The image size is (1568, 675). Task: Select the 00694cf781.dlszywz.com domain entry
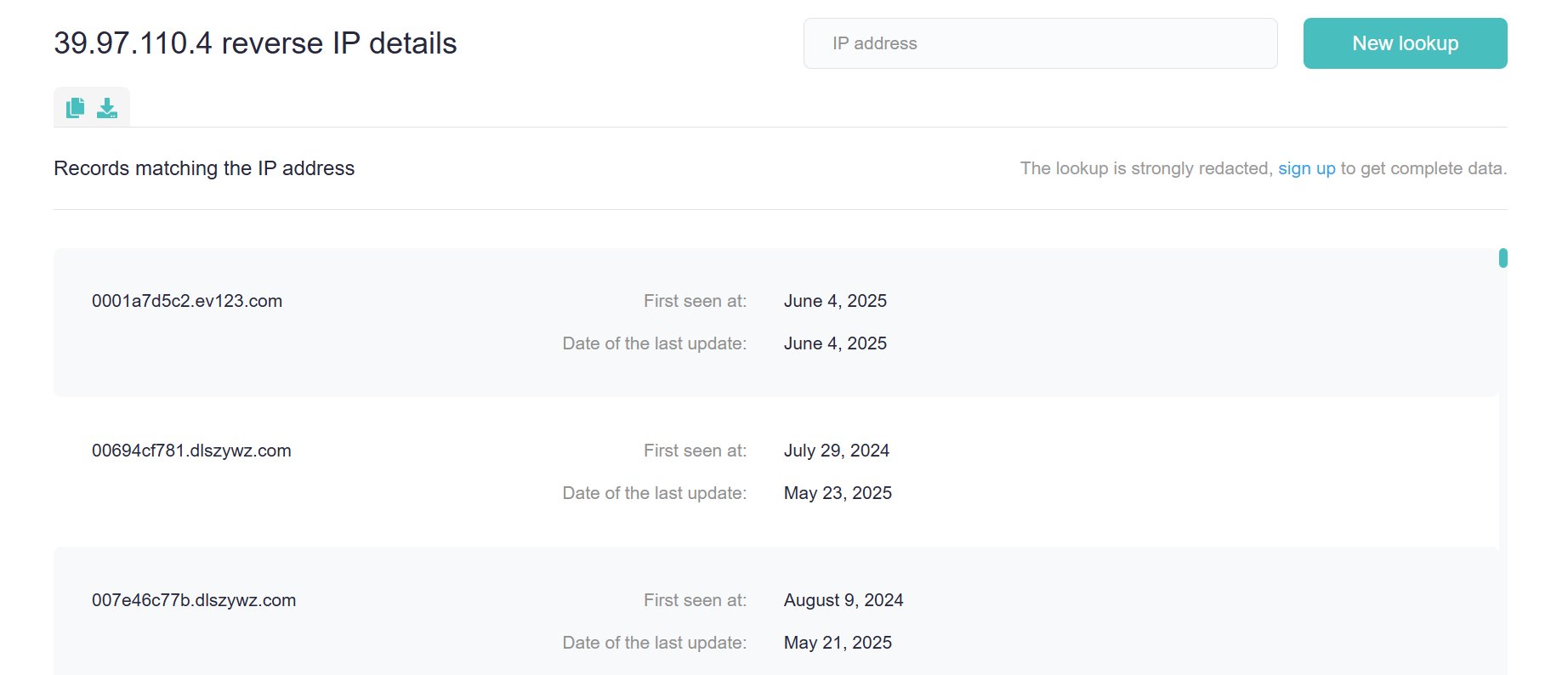click(191, 451)
